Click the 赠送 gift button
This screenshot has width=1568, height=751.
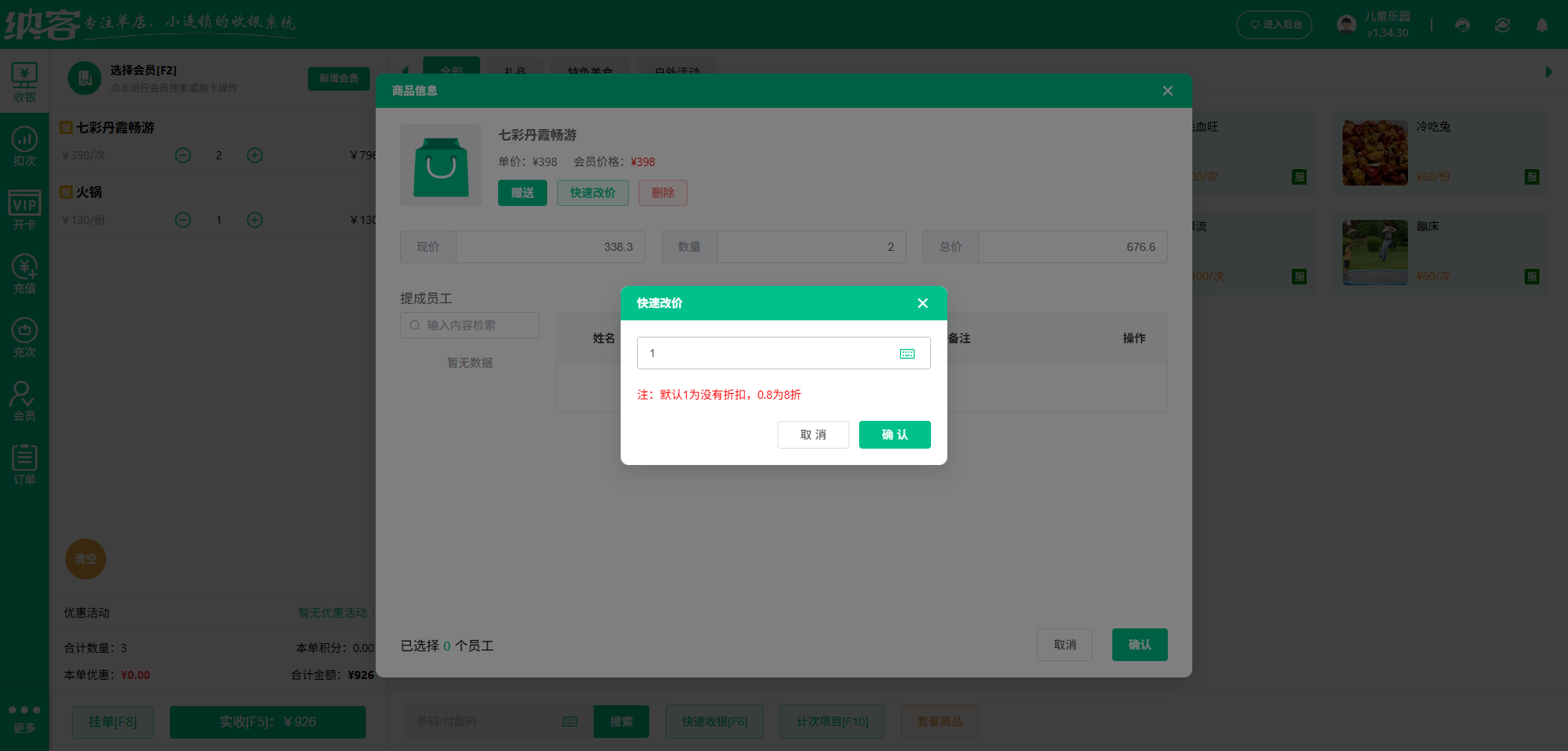pyautogui.click(x=523, y=193)
